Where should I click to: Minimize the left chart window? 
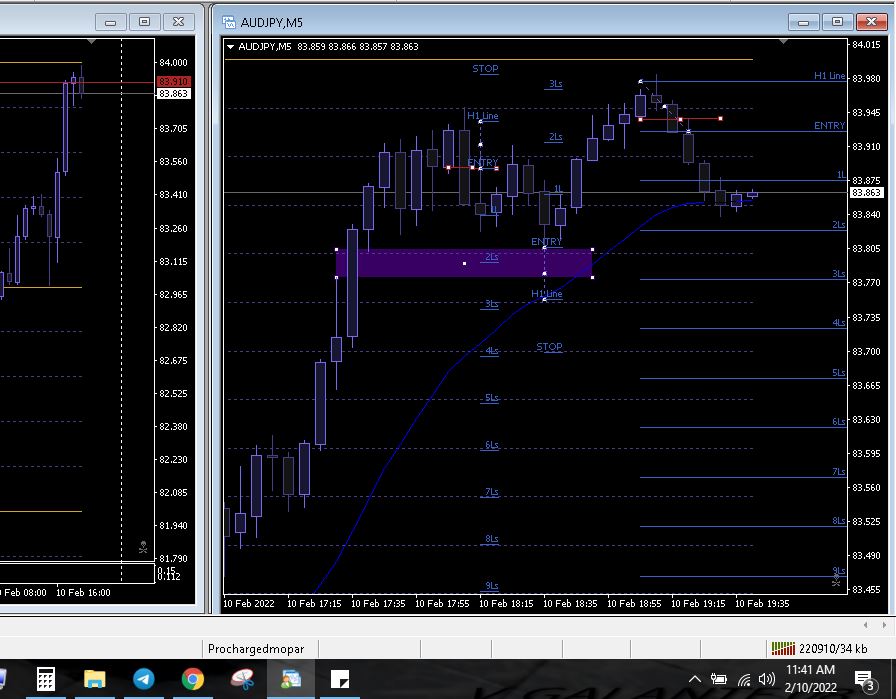pos(110,22)
